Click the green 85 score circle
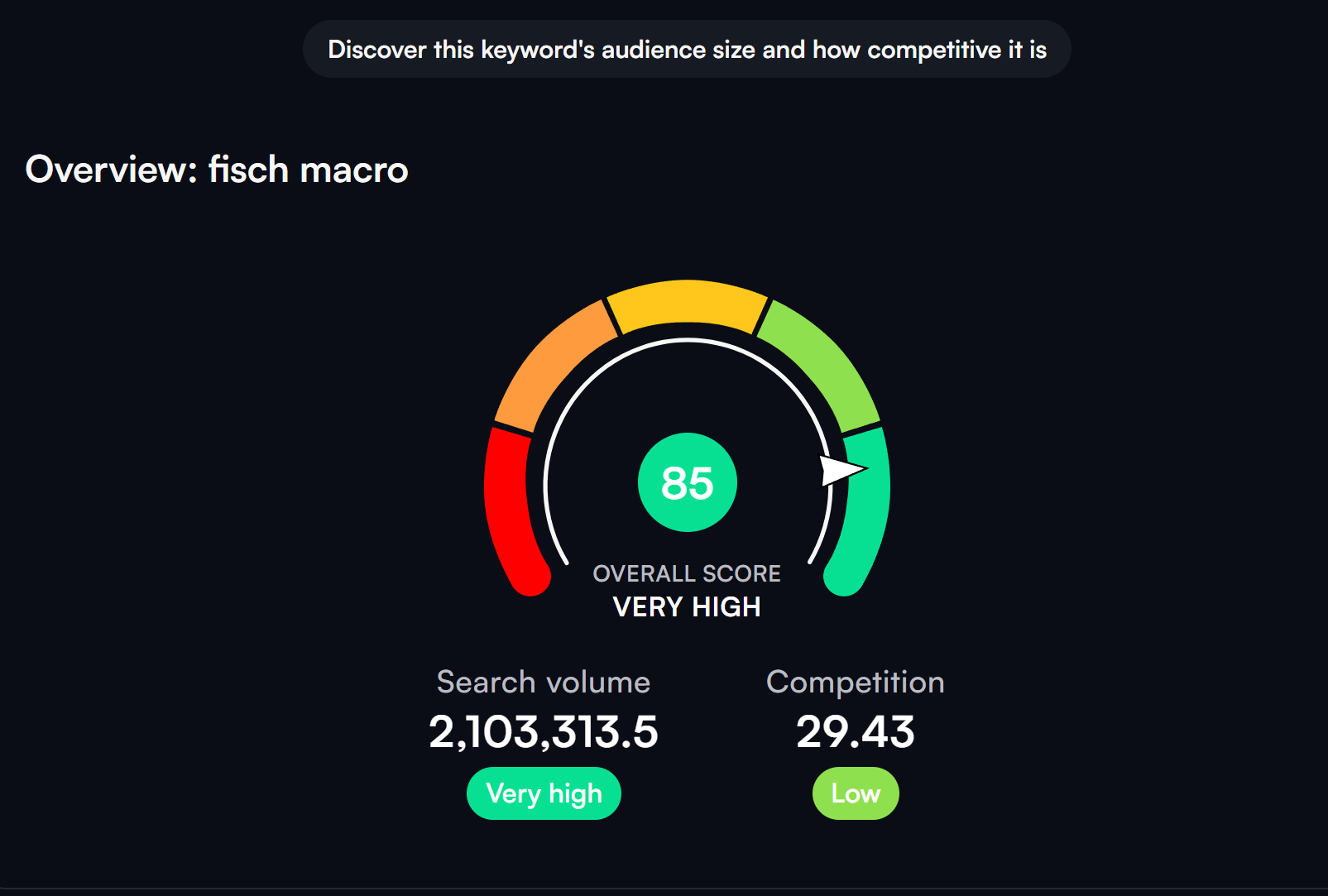1328x896 pixels. click(x=688, y=482)
